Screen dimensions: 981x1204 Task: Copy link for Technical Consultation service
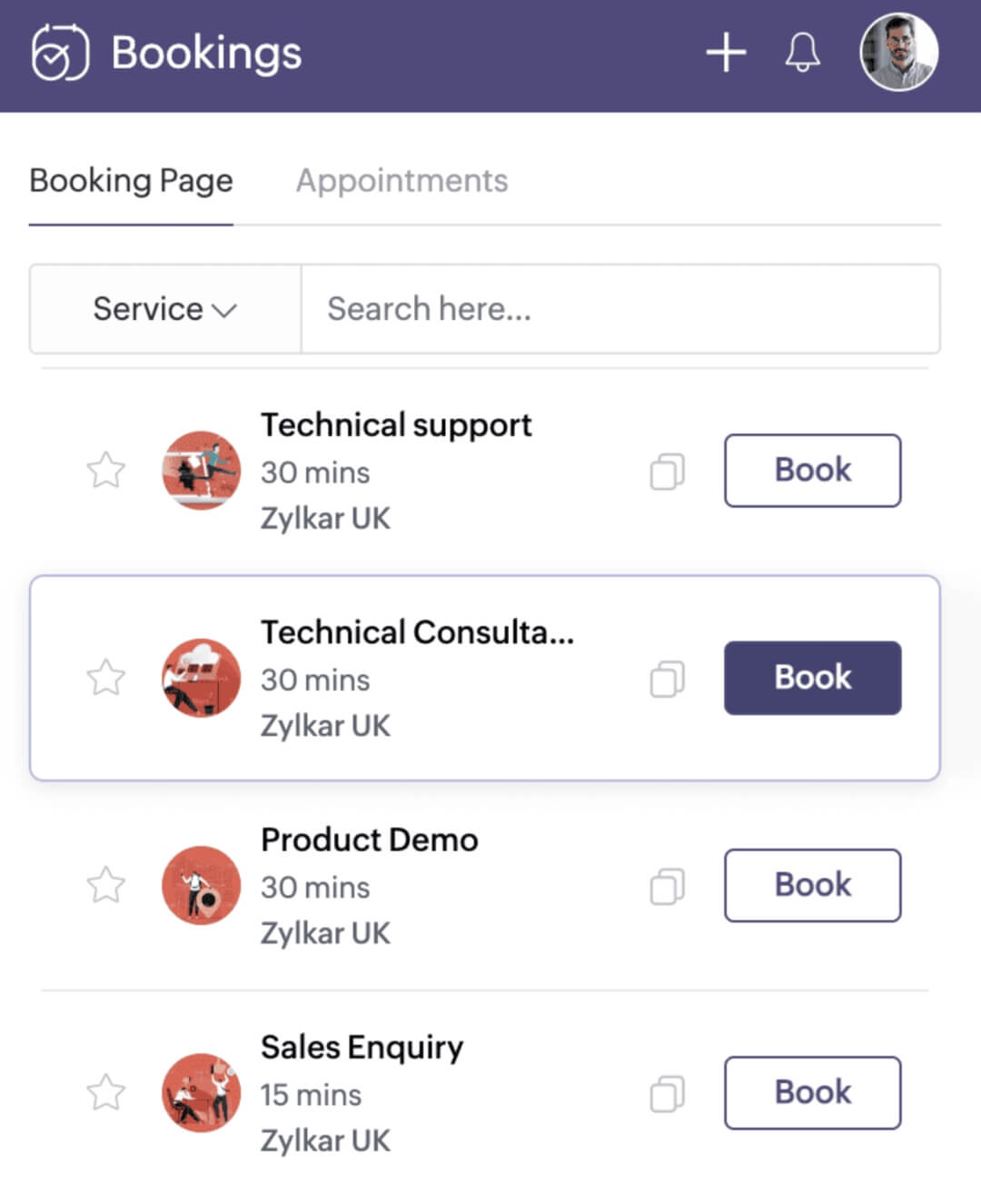click(667, 679)
